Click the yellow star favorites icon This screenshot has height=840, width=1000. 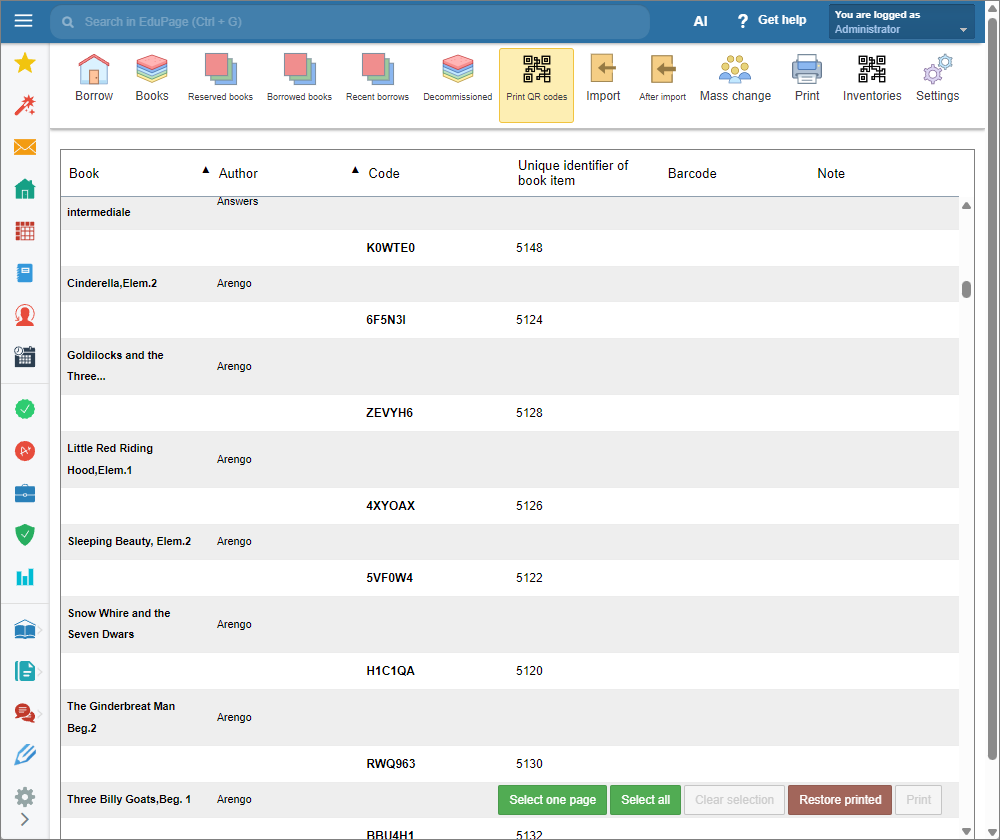[25, 64]
